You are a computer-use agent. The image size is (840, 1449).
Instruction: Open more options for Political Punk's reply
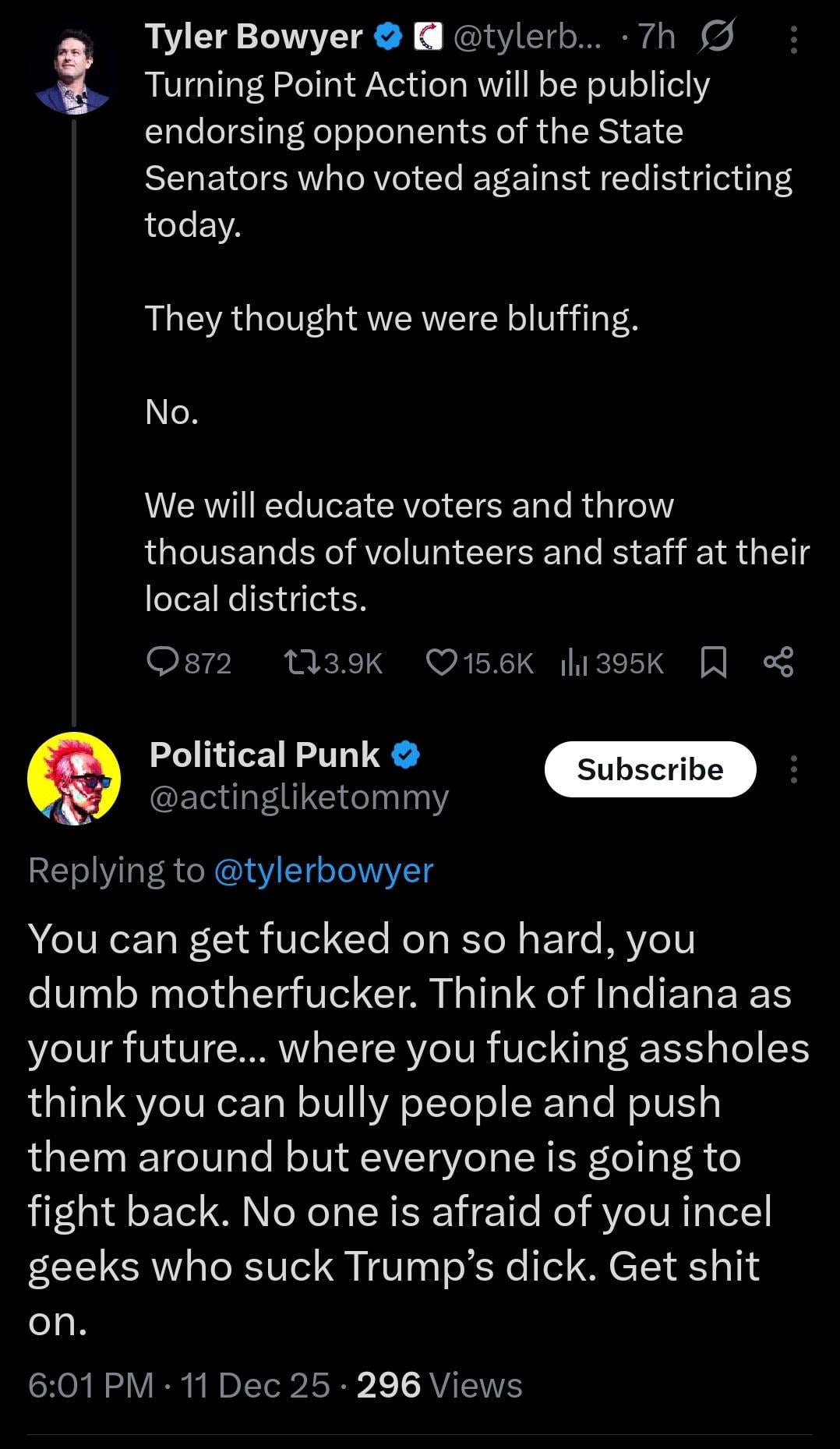coord(793,769)
